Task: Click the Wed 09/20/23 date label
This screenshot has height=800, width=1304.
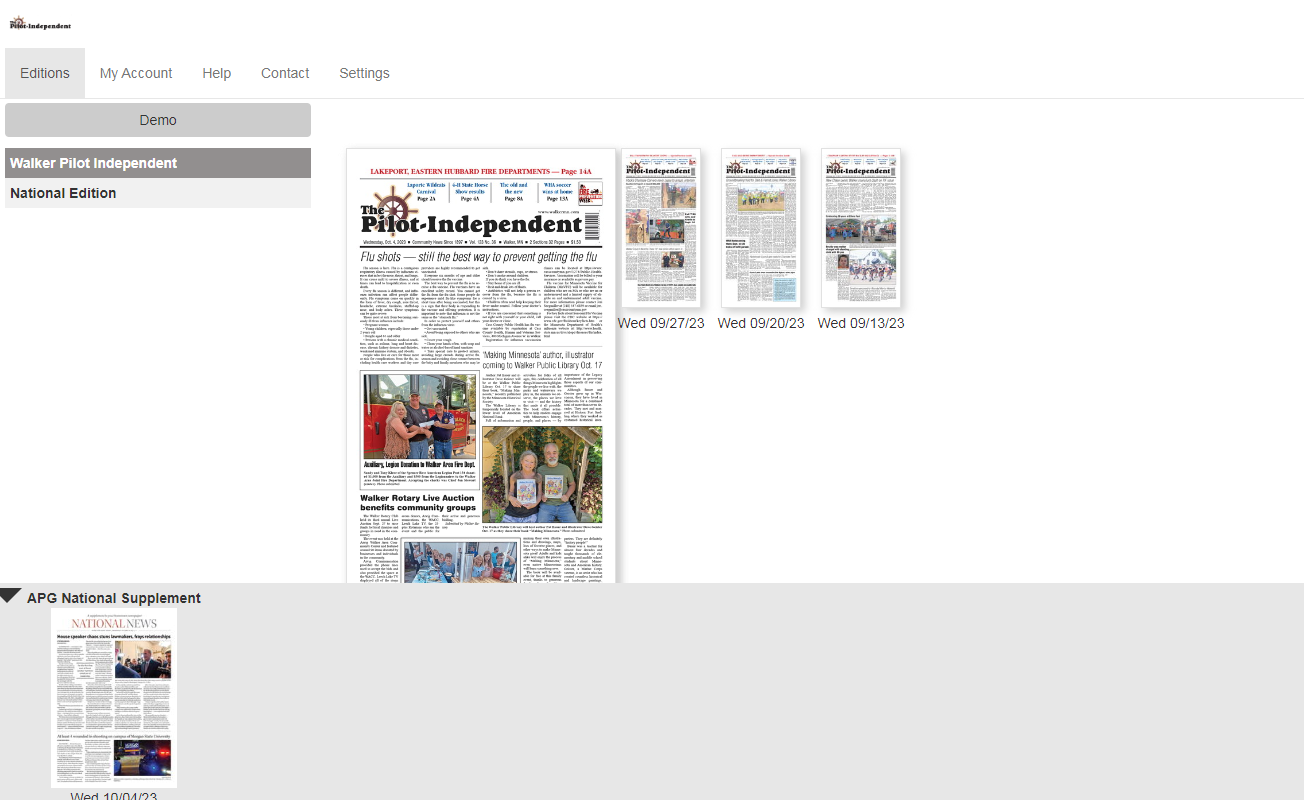Action: [x=761, y=323]
